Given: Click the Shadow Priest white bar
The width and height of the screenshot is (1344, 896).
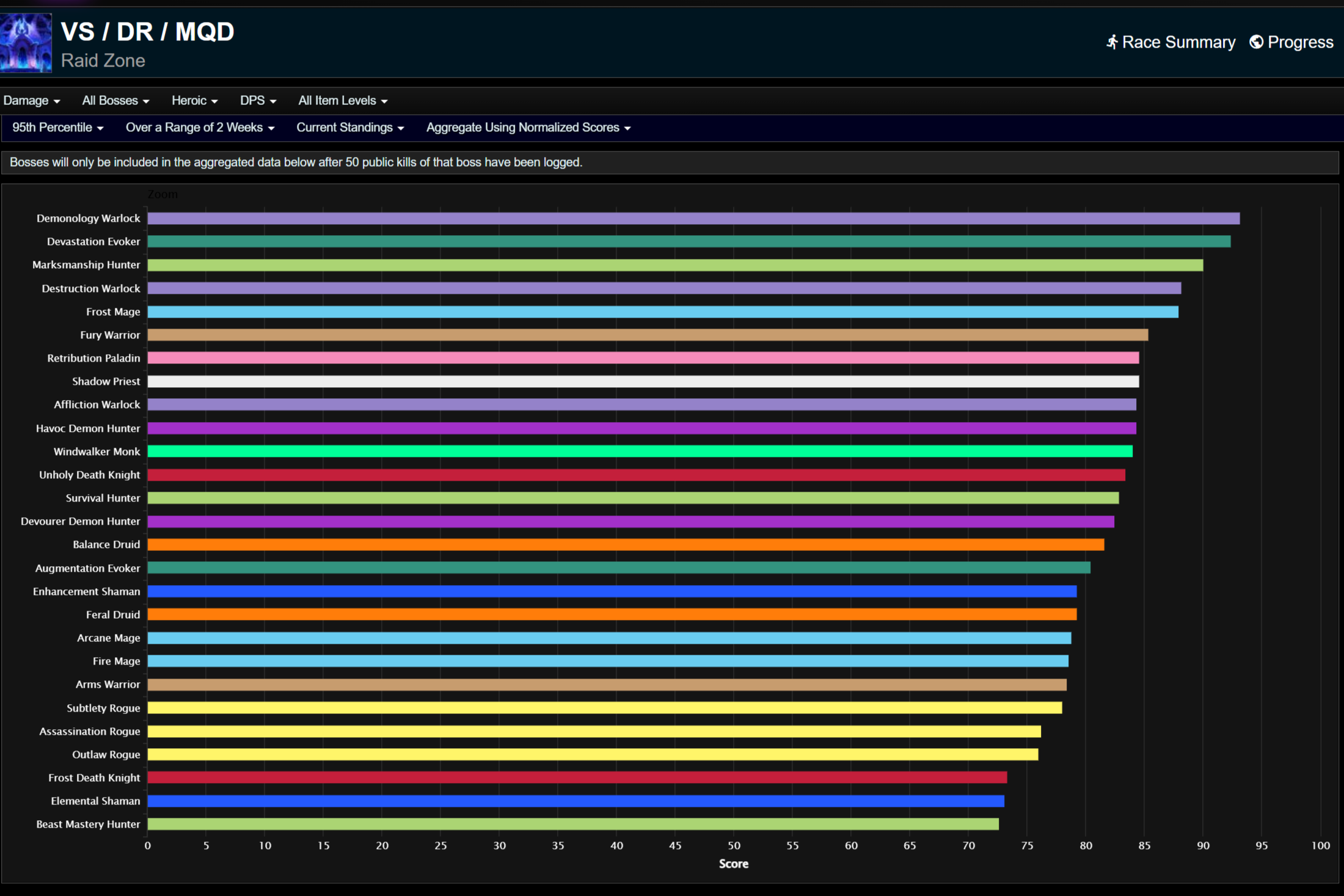Looking at the screenshot, I should [x=643, y=382].
